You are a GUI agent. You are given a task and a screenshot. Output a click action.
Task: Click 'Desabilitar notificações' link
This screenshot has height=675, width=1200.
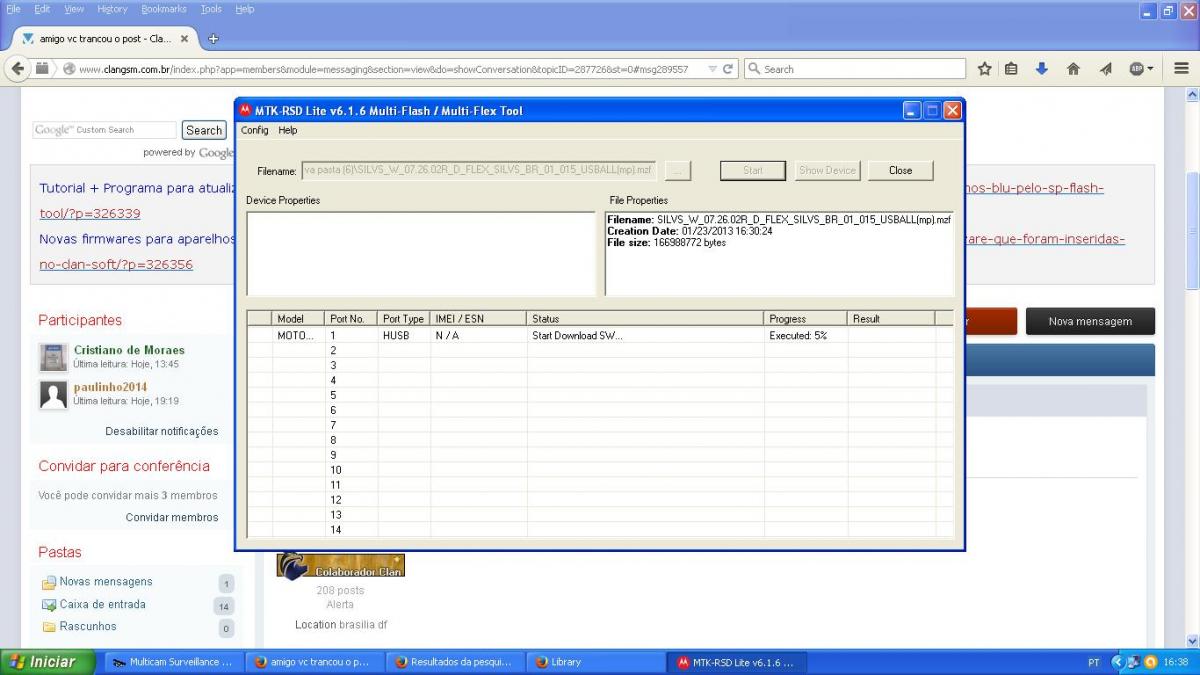[162, 431]
